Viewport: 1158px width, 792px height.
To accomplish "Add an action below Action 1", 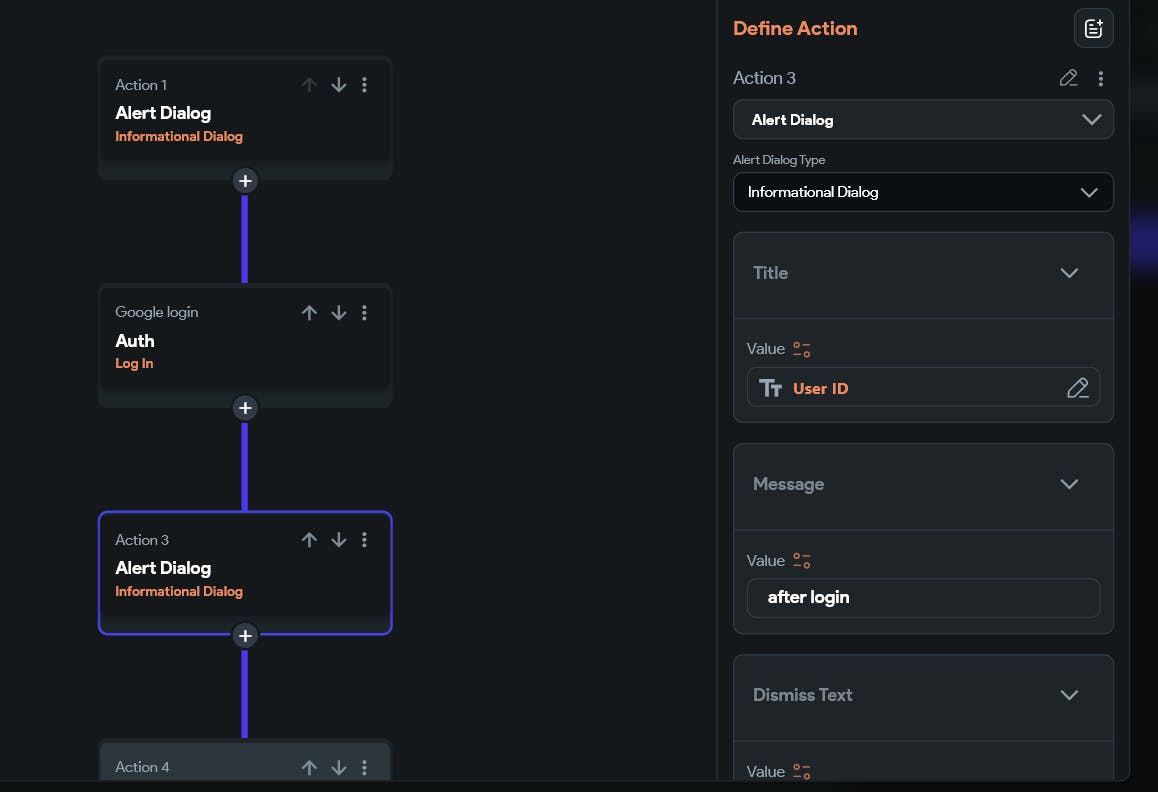I will tap(245, 181).
